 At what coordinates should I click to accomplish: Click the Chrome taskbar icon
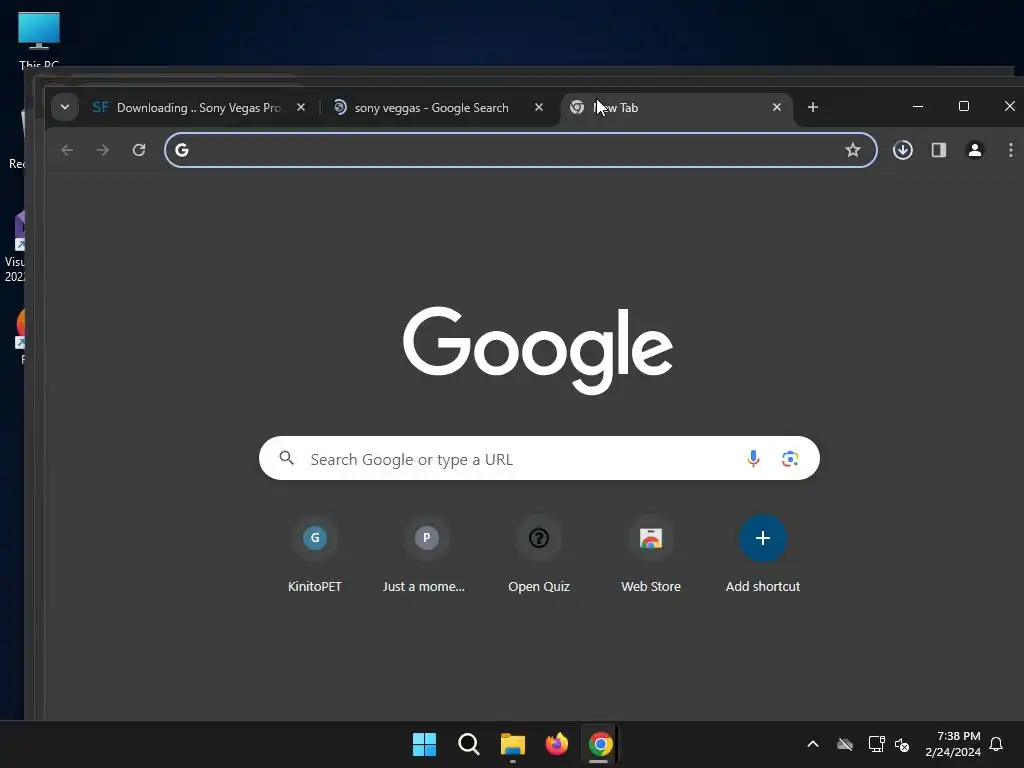tap(600, 744)
